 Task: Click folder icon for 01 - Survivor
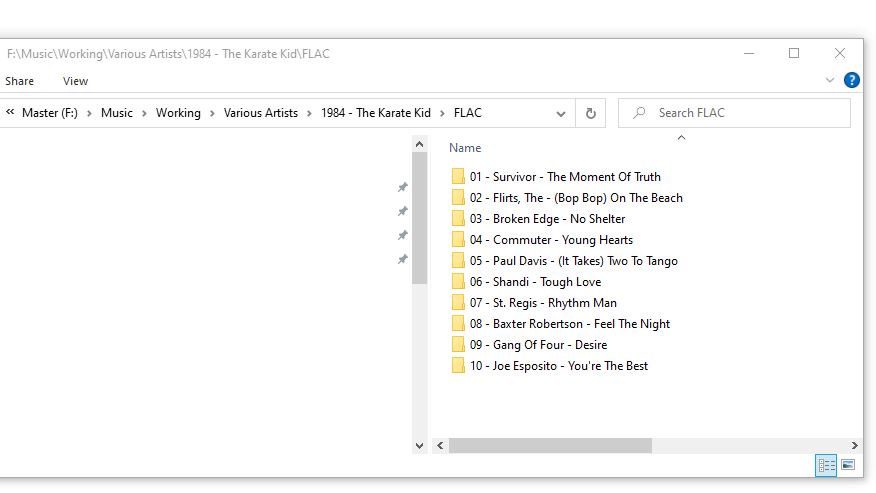click(458, 177)
